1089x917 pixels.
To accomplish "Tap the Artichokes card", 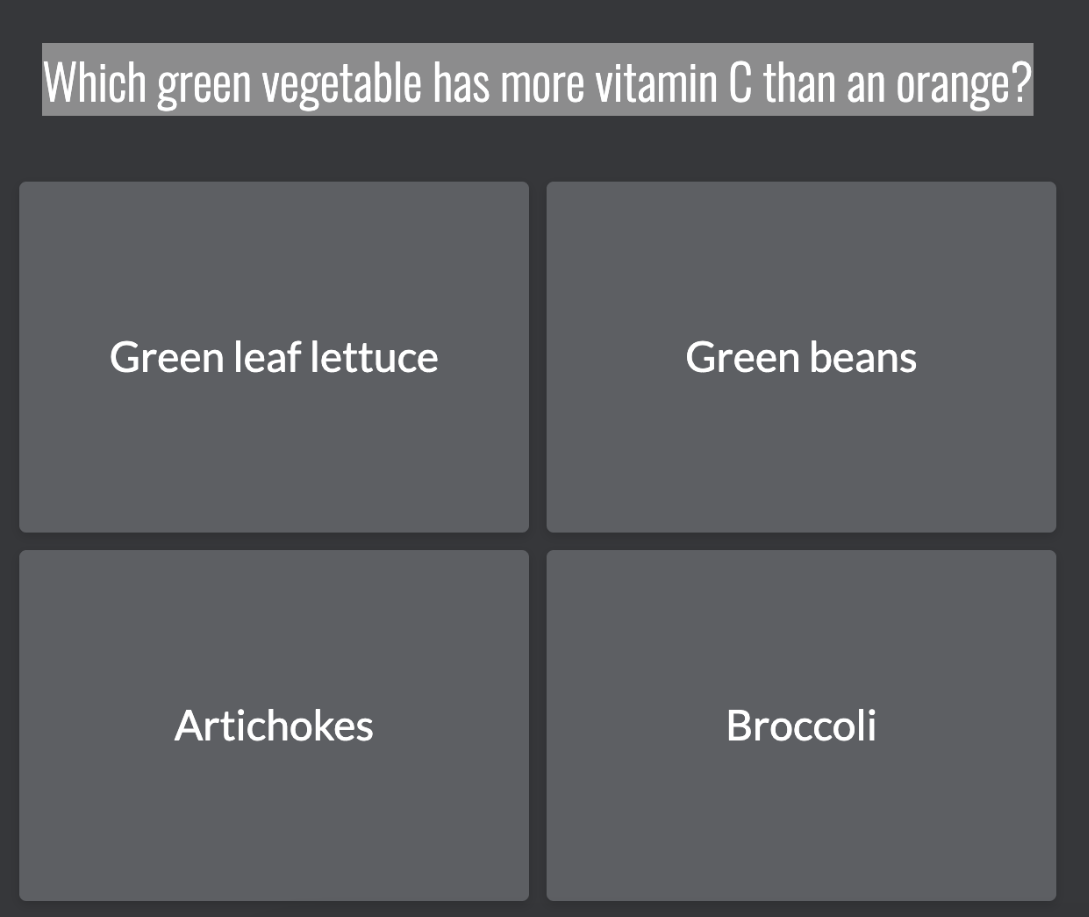I will [x=274, y=725].
